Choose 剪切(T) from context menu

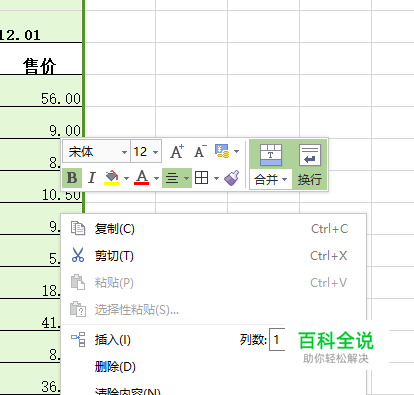213,256
